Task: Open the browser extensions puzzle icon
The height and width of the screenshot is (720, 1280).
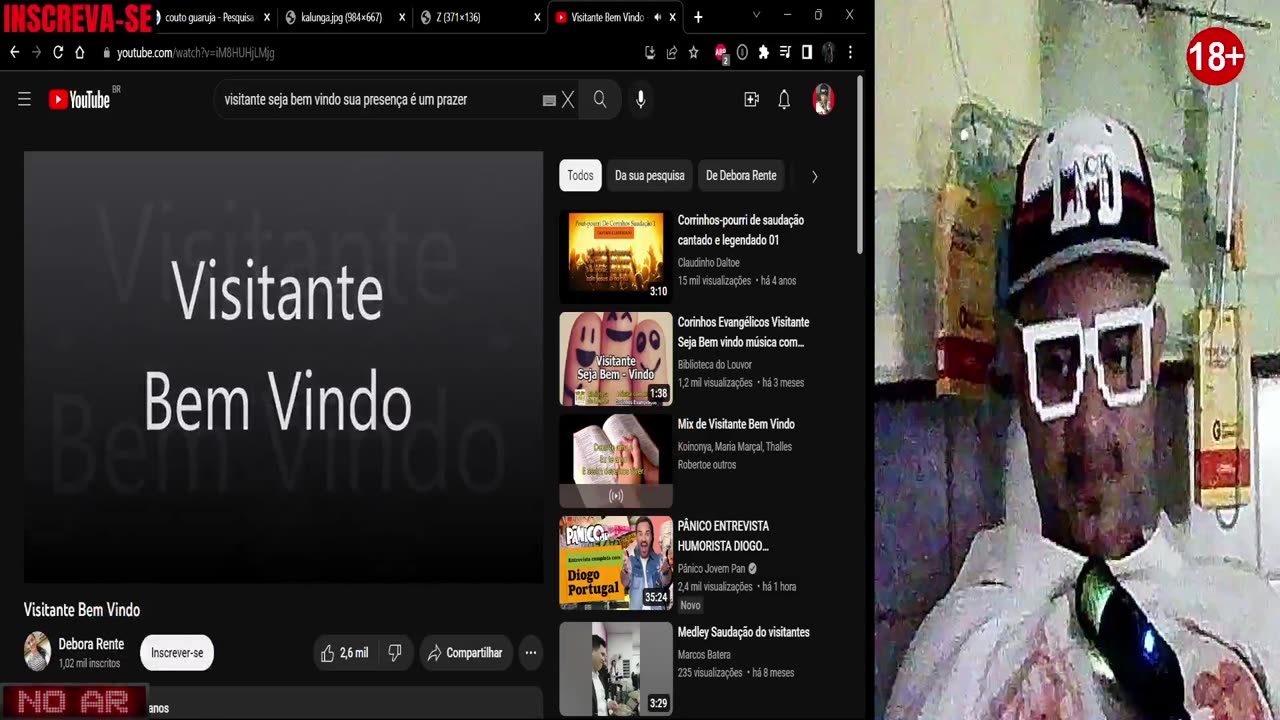Action: tap(764, 52)
